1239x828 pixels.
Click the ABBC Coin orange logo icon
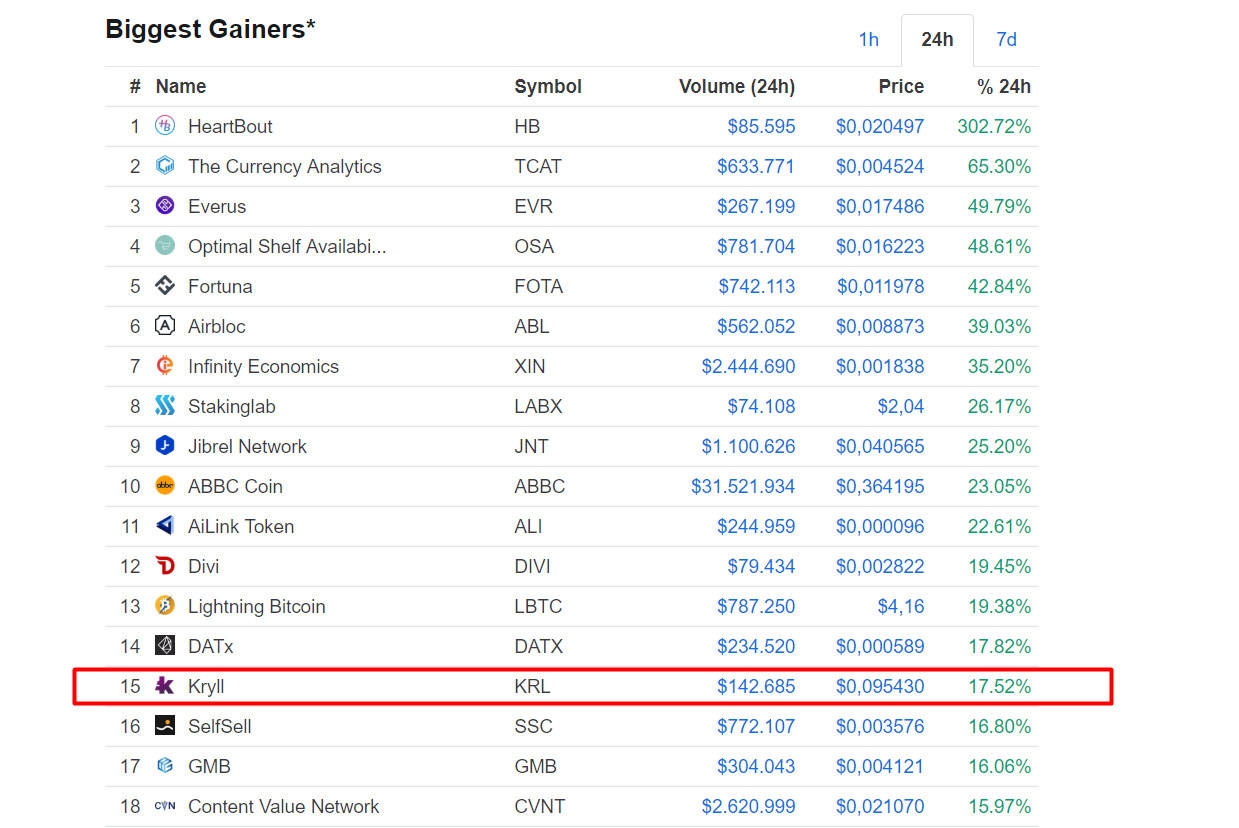pyautogui.click(x=165, y=486)
